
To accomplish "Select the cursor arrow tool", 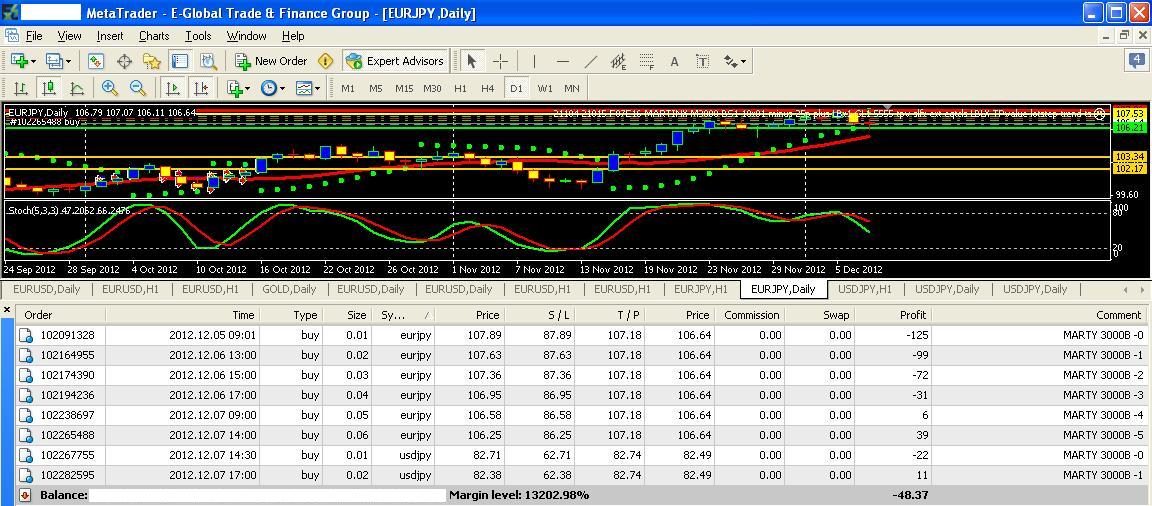I will click(472, 61).
